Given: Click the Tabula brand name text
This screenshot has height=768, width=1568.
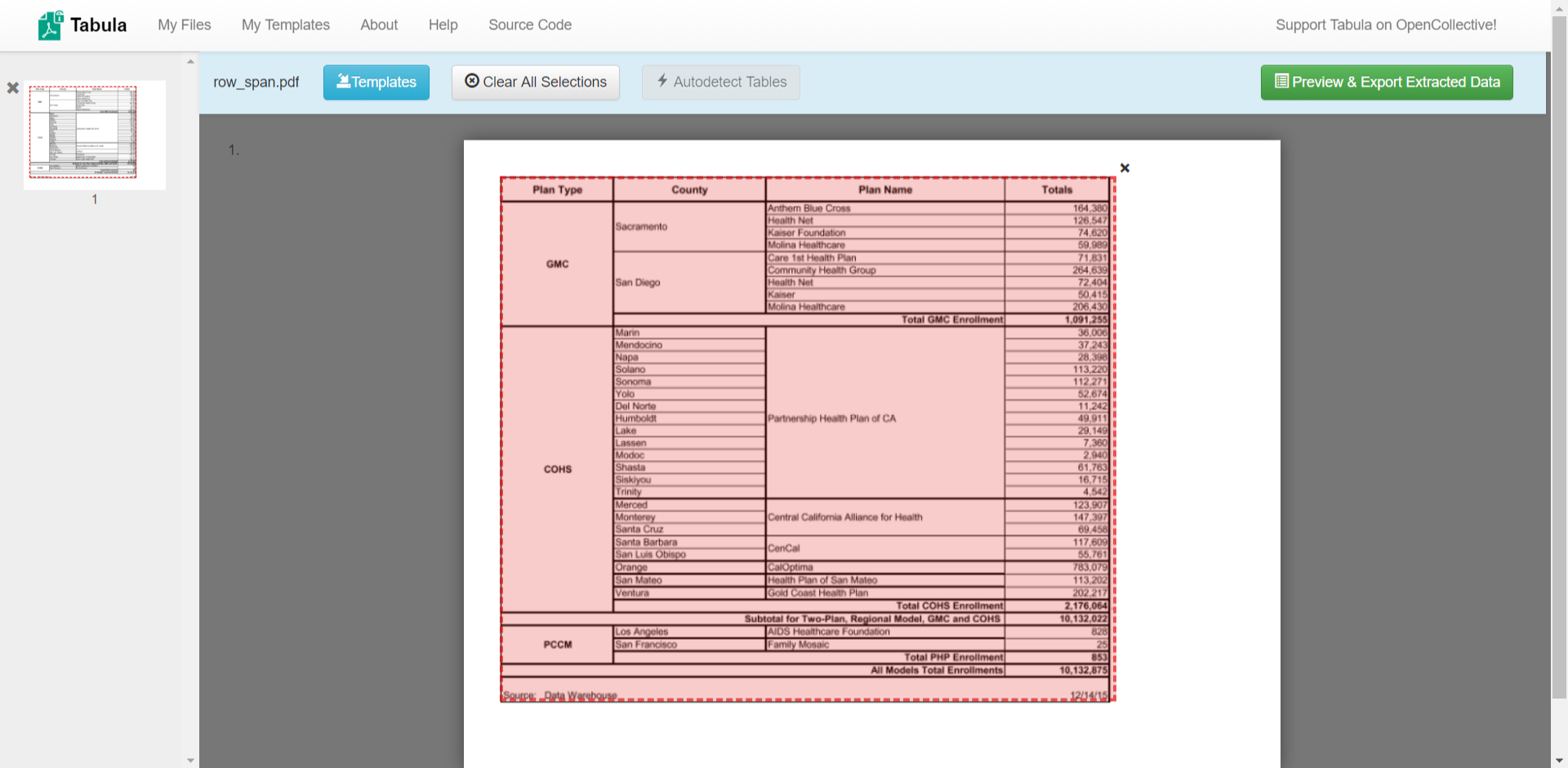Looking at the screenshot, I should (x=98, y=25).
